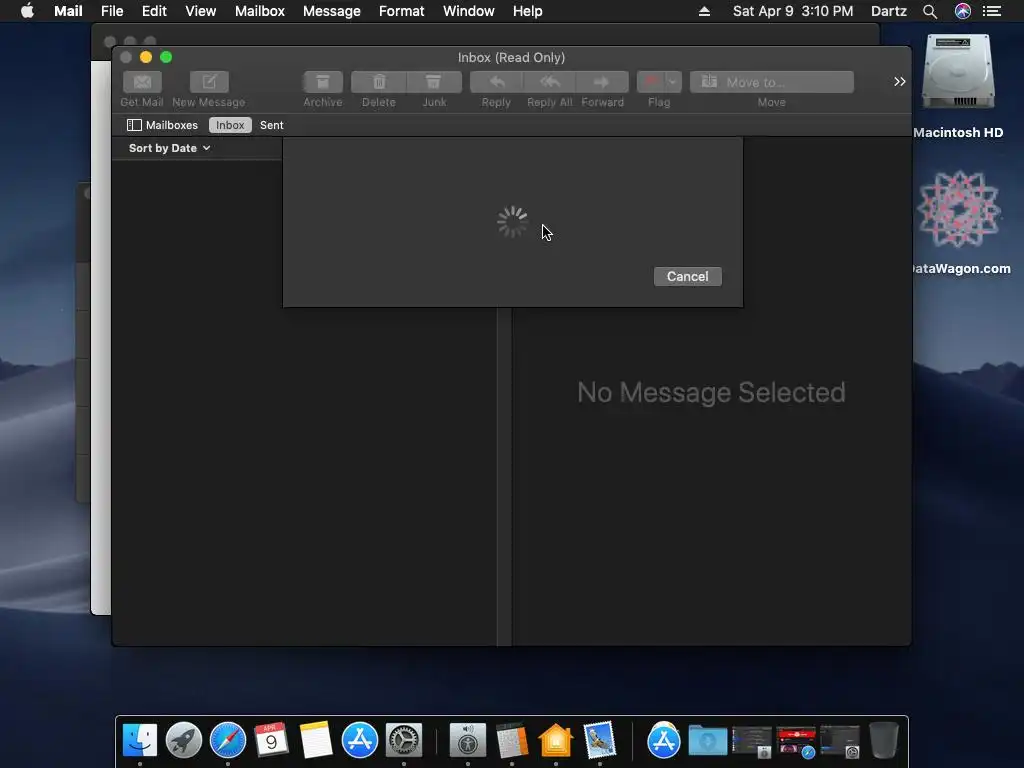The width and height of the screenshot is (1024, 768).
Task: Click the Reply arrow icon
Action: (x=496, y=82)
